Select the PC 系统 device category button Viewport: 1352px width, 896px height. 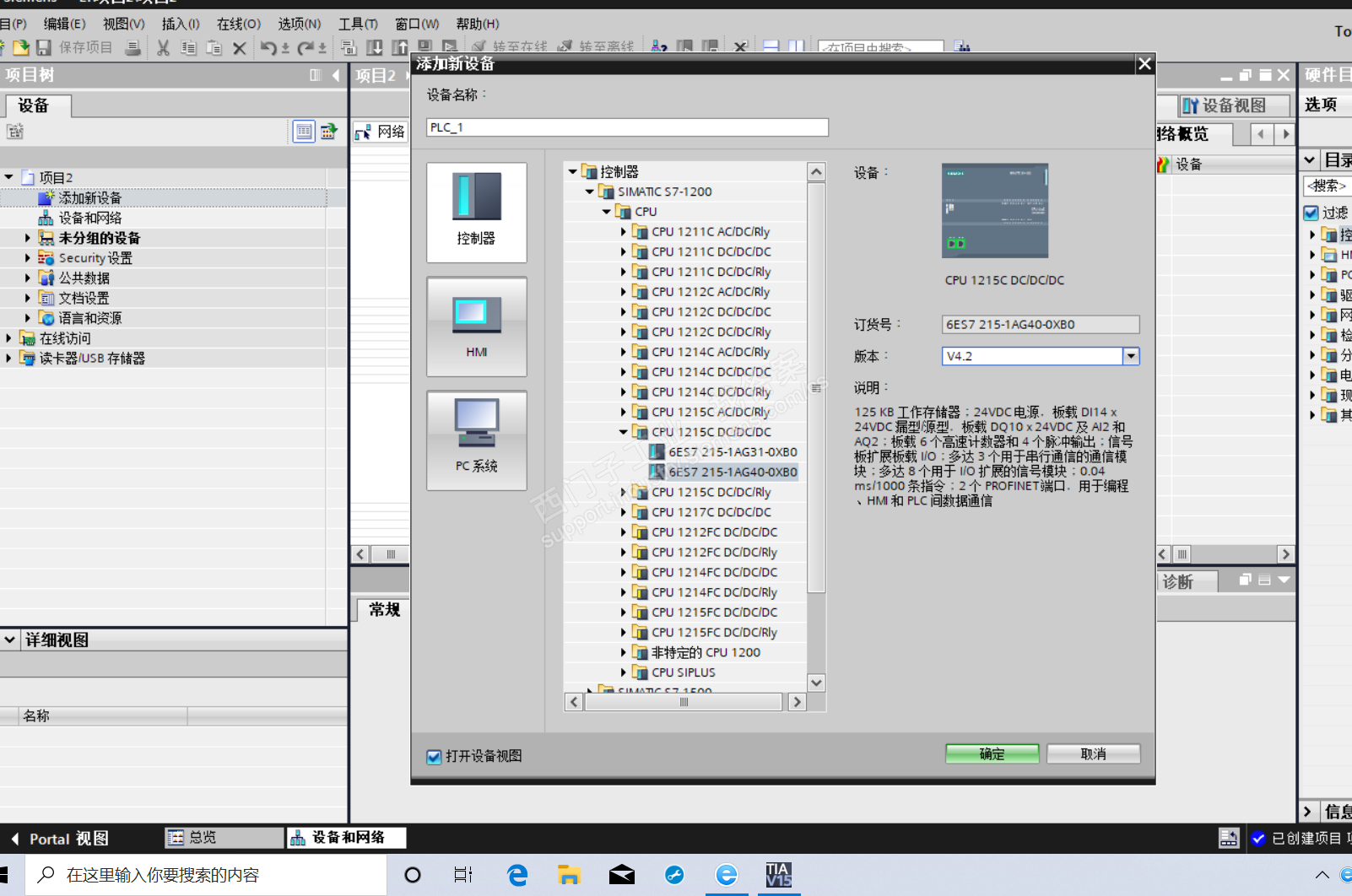(477, 440)
